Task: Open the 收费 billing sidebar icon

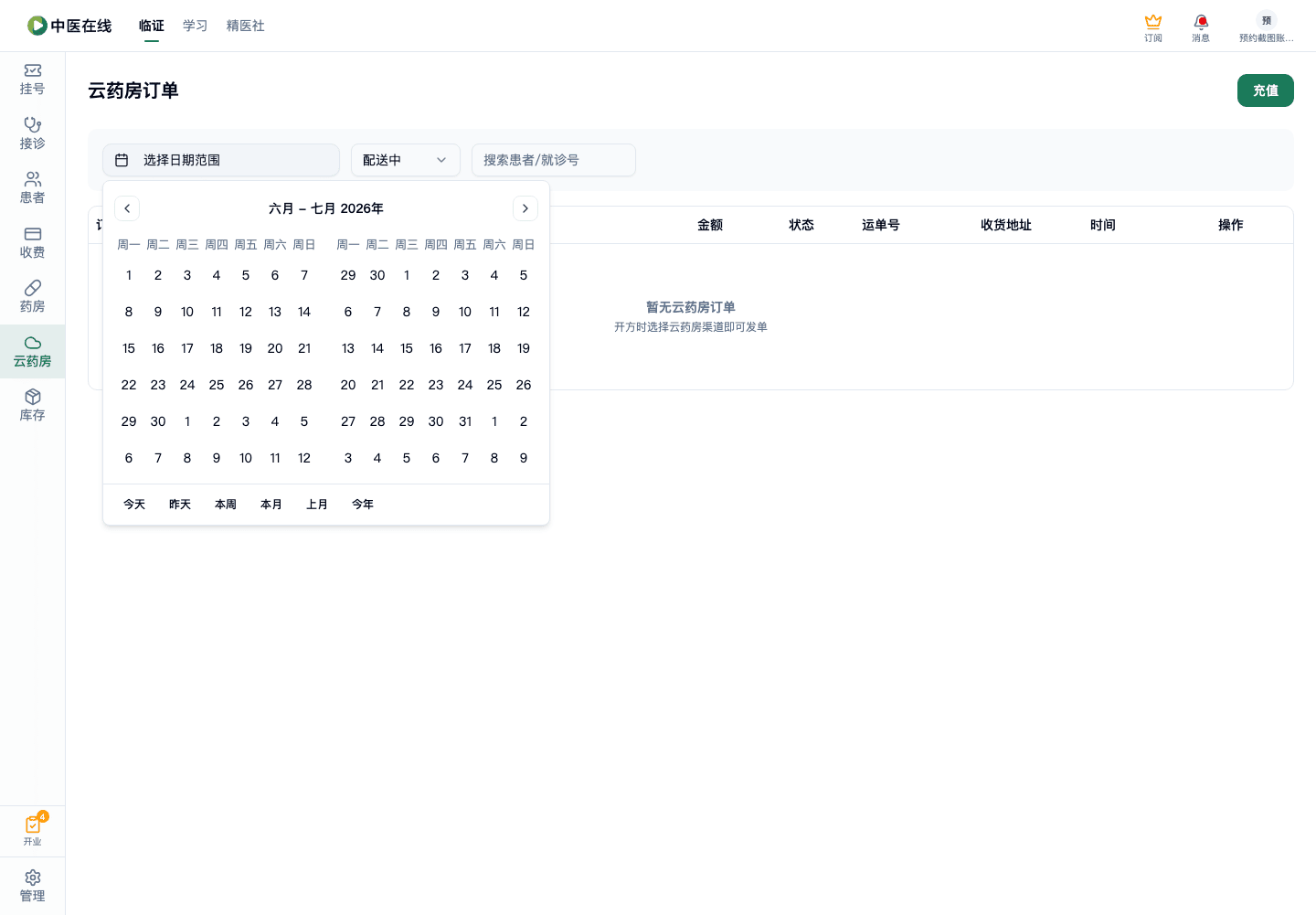Action: [x=32, y=242]
